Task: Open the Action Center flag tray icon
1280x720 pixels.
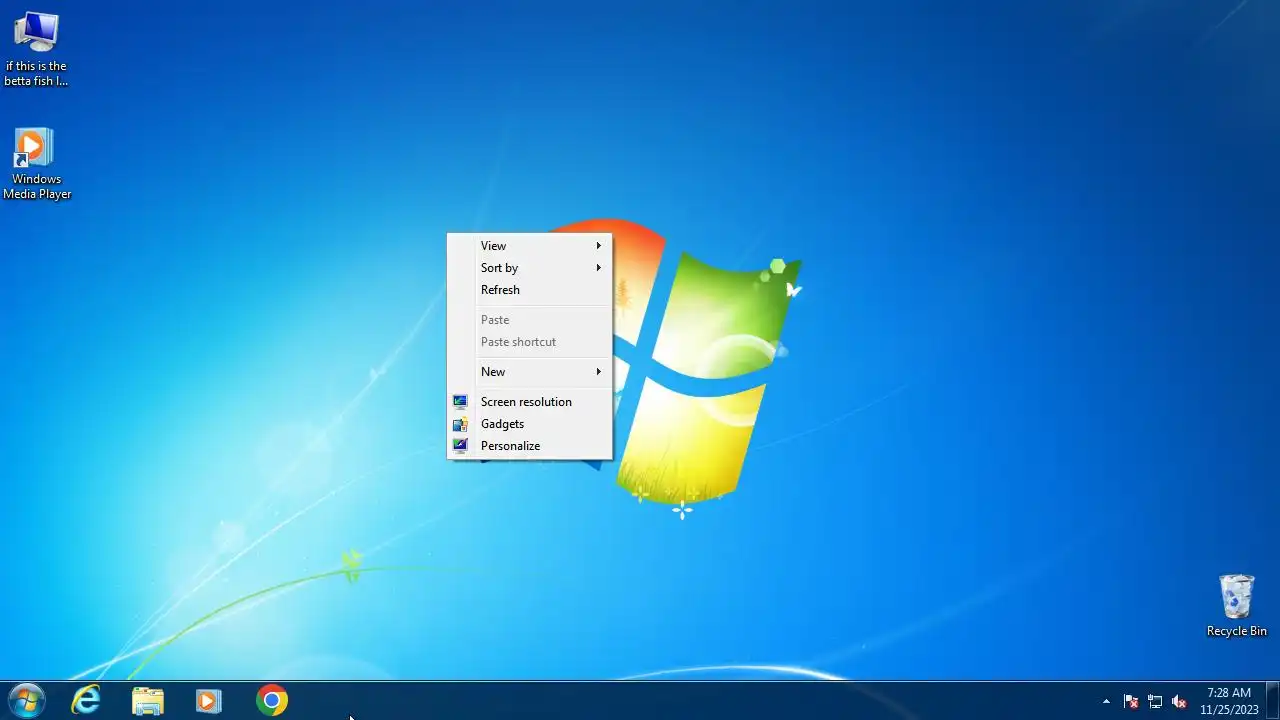Action: [1131, 702]
